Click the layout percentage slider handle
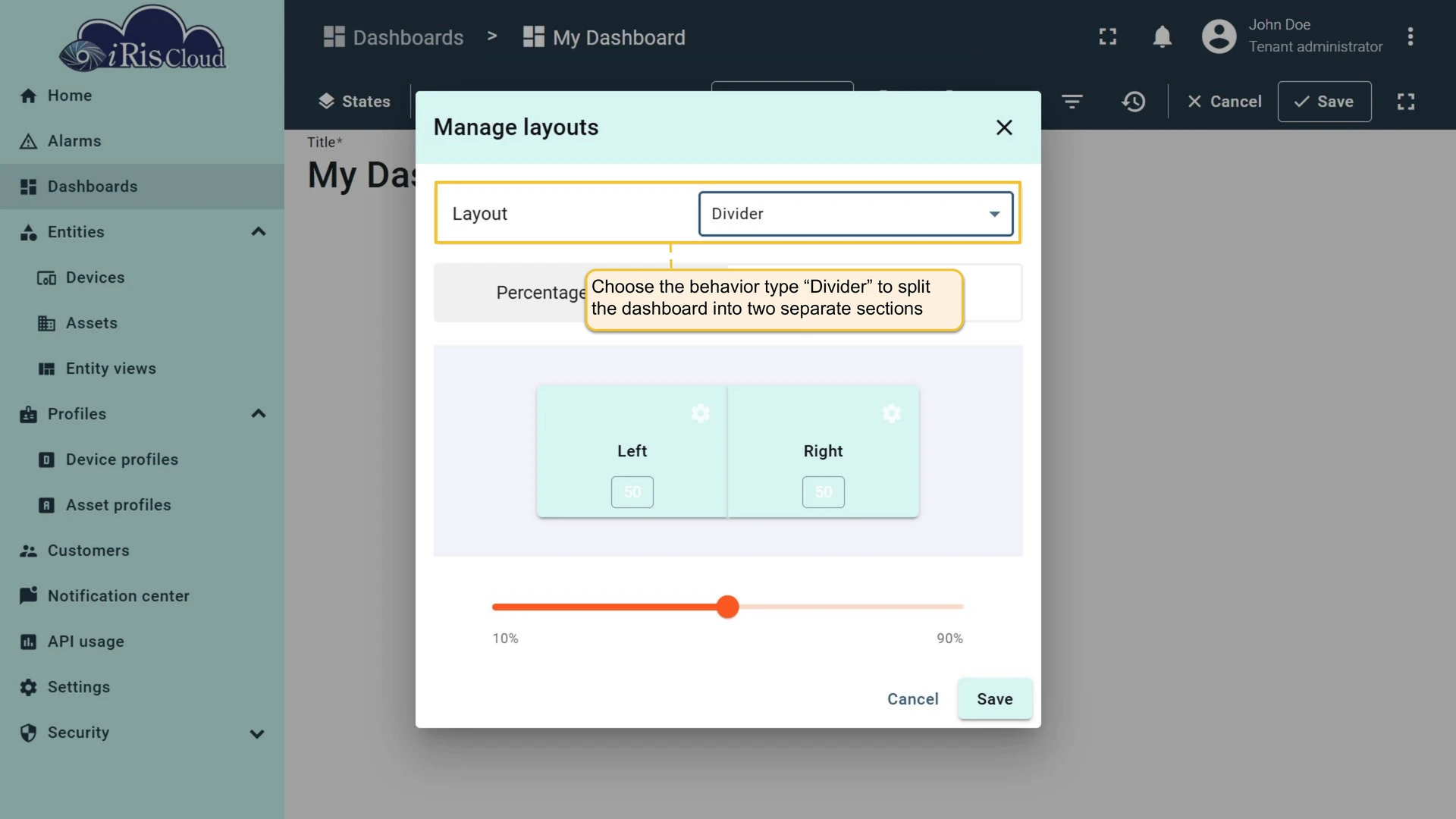The width and height of the screenshot is (1456, 819). click(727, 607)
